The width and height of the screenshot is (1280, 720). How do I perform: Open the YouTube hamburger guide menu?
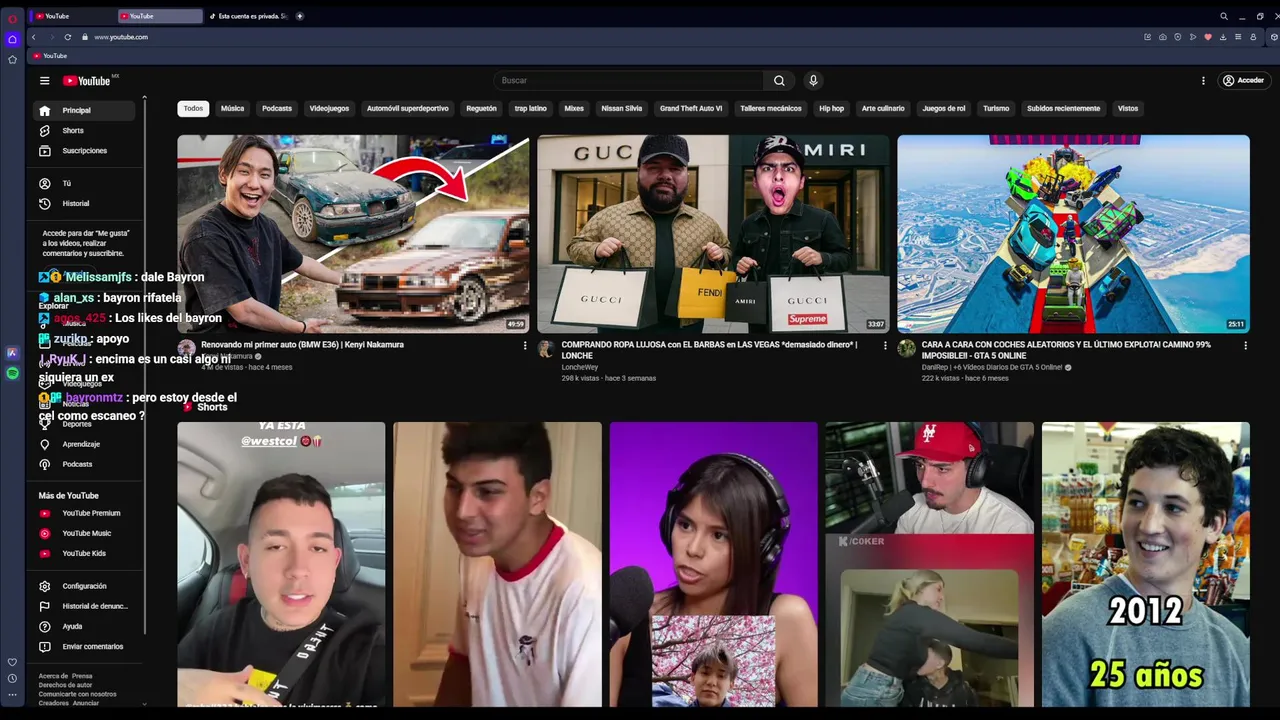[x=44, y=81]
